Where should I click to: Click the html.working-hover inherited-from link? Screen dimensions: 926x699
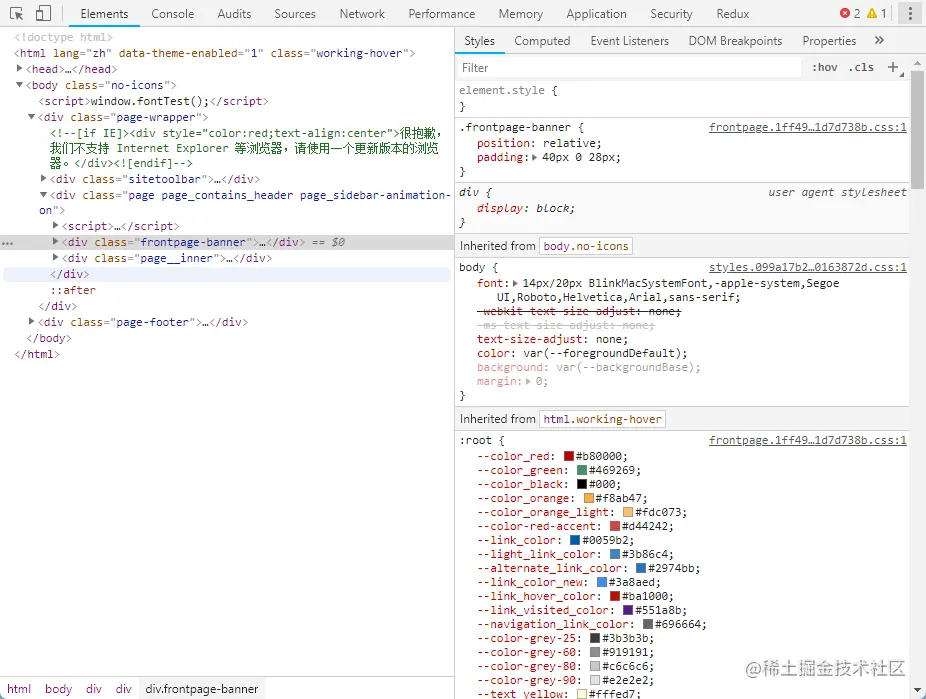click(602, 419)
